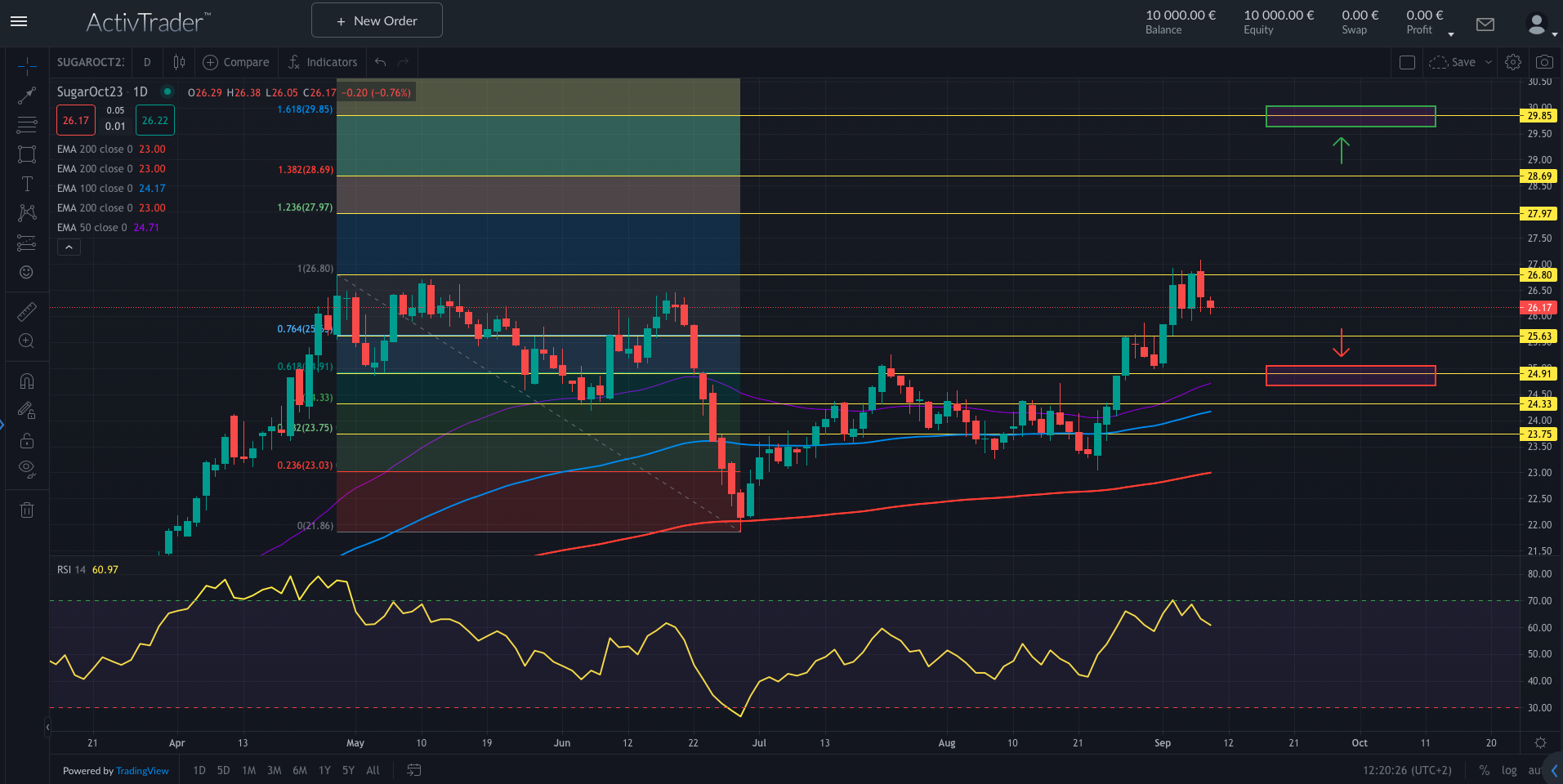The image size is (1563, 784).
Task: Open chart settings gear icon
Action: [1513, 62]
